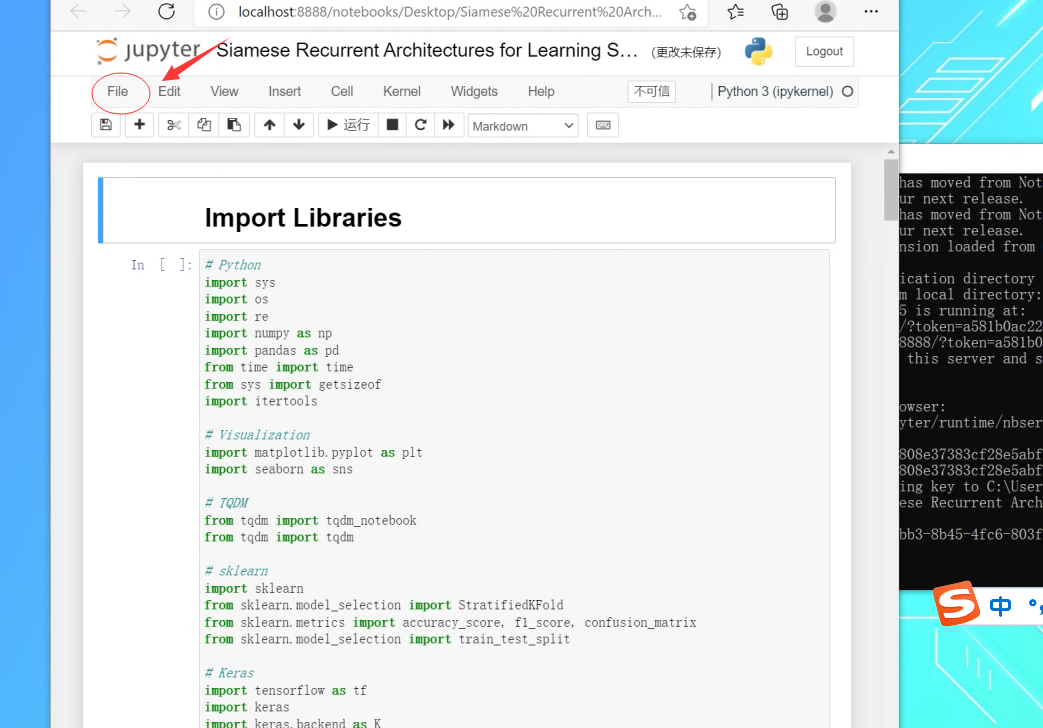Viewport: 1043px width, 728px height.
Task: Paste cells below with the clipboard icon
Action: pyautogui.click(x=234, y=125)
